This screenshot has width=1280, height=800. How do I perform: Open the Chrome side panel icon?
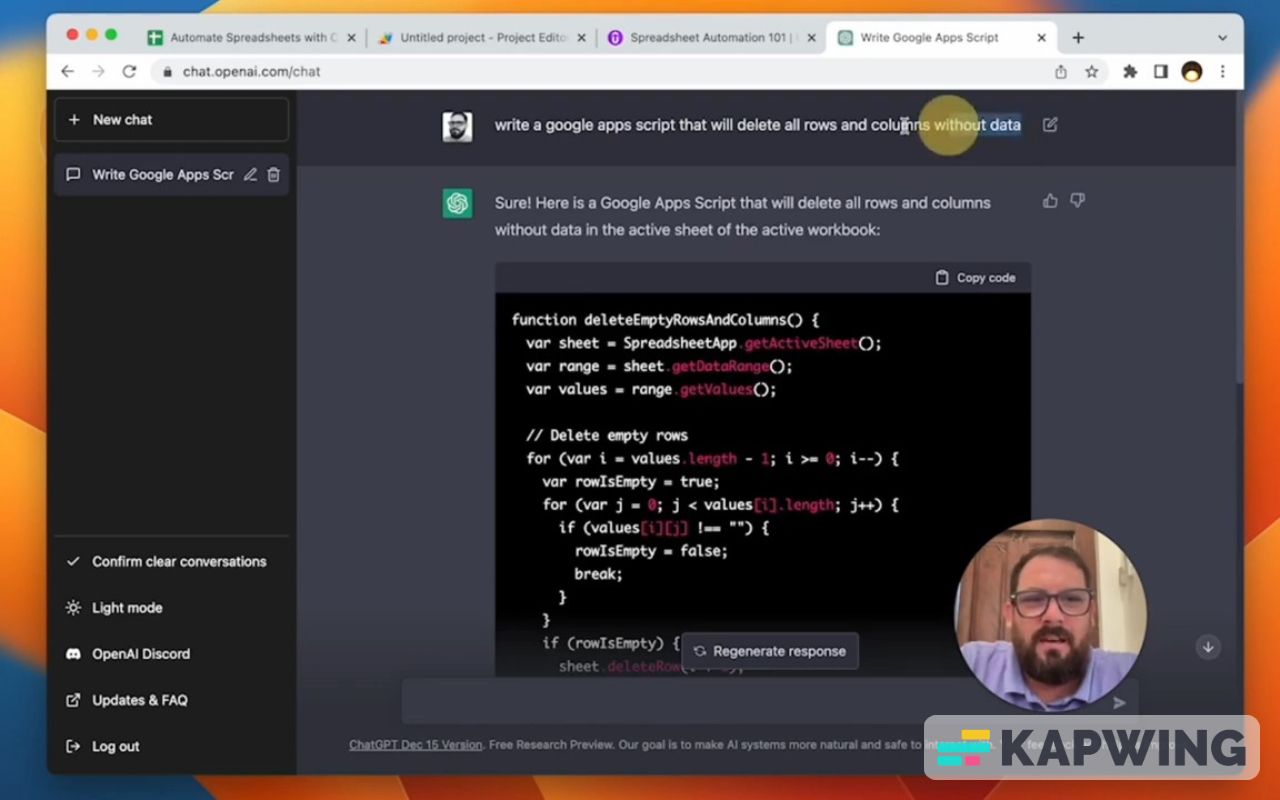(x=1161, y=71)
